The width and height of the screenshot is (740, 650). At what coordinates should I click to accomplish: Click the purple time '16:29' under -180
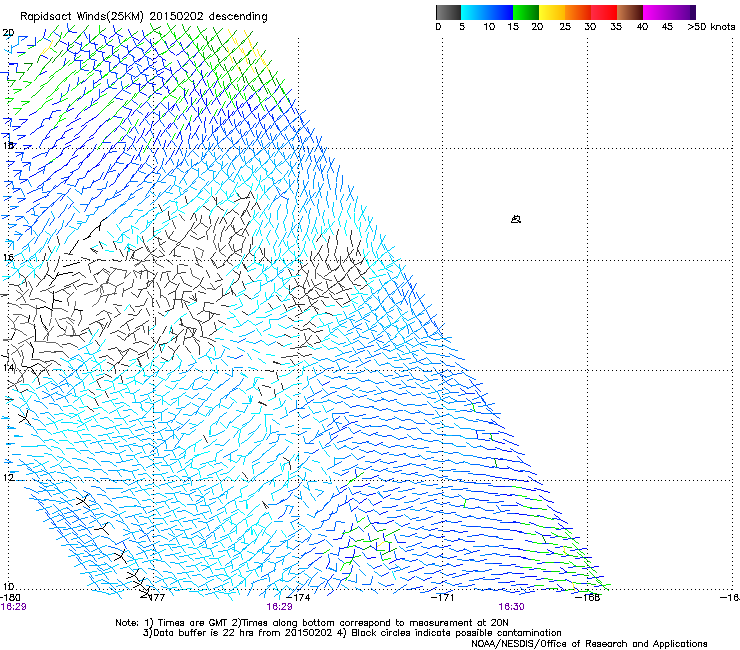13,607
